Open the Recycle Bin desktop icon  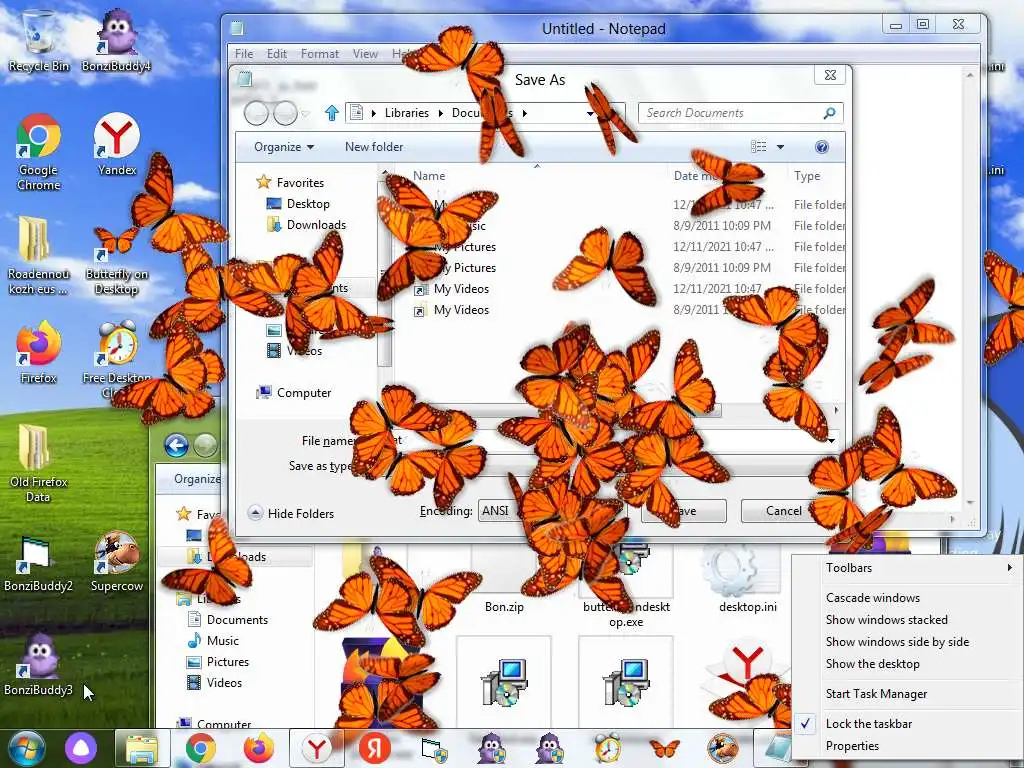[x=39, y=39]
